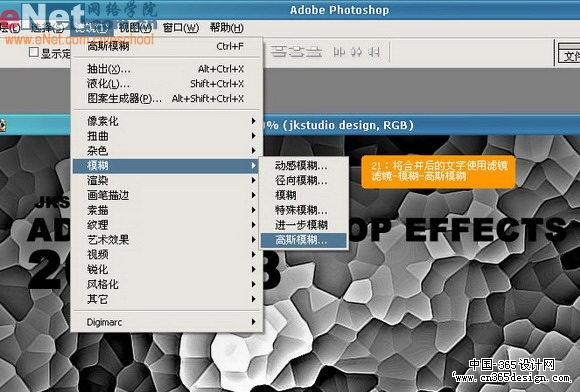Open the Digimarc filter submenu
Screen dimensions: 580x392
click(167, 322)
